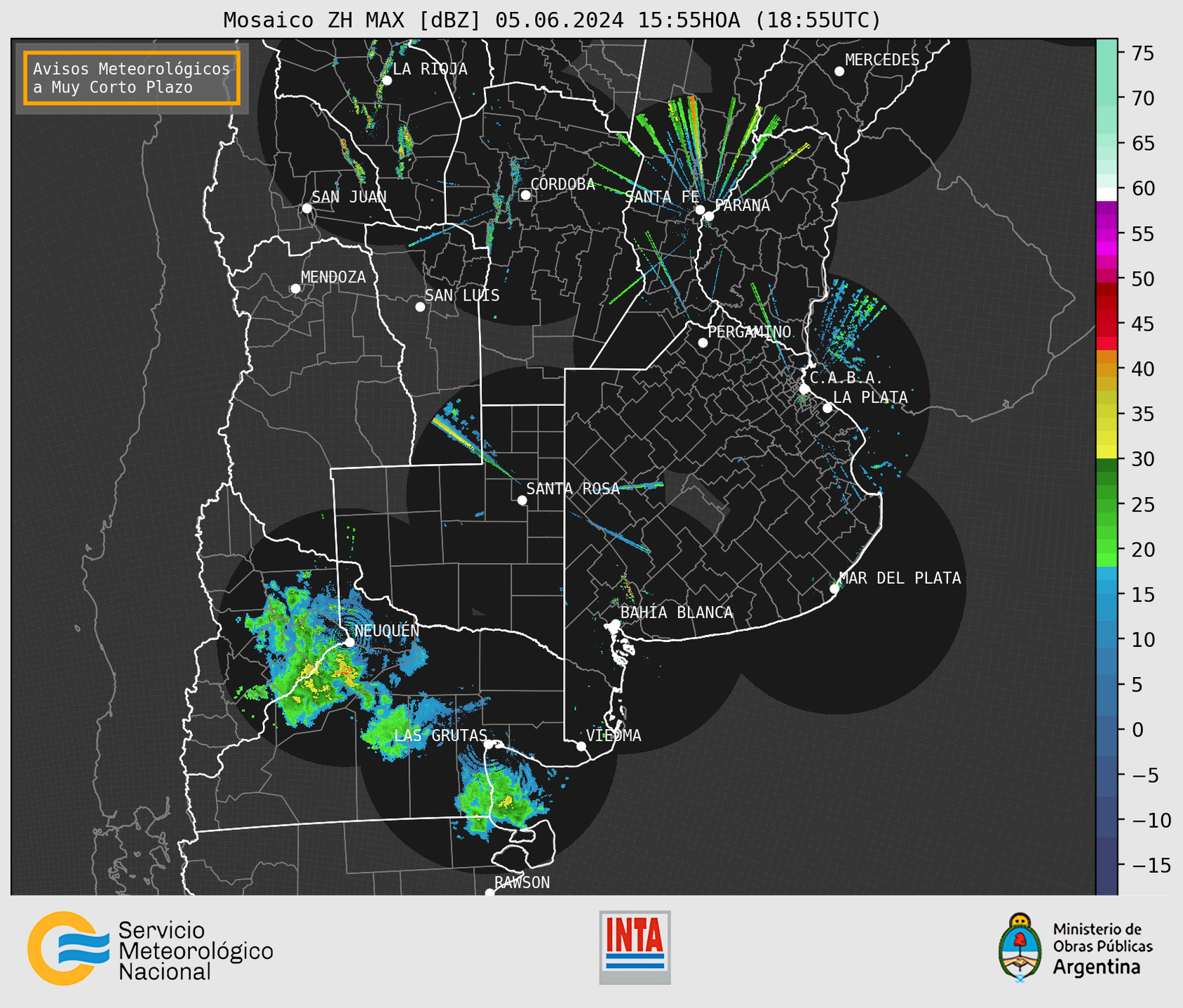Click the Mendoza city marker dot
Screen dimensions: 1183x1008
[x=295, y=289]
